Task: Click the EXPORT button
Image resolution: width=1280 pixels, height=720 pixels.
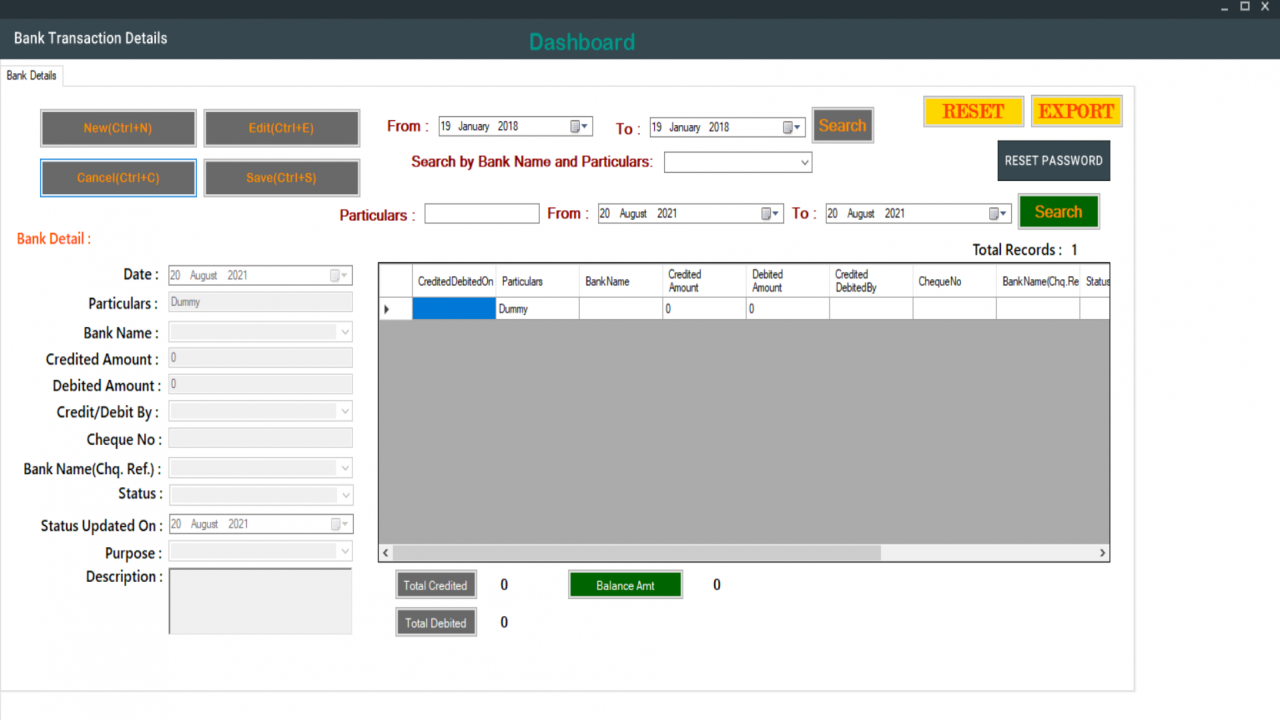Action: tap(1076, 111)
